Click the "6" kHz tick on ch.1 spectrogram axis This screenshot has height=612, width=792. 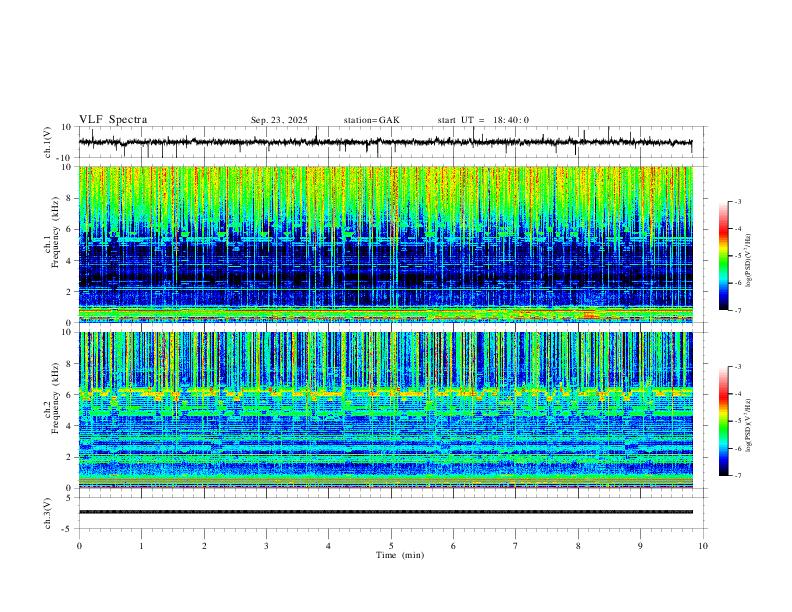[69, 230]
